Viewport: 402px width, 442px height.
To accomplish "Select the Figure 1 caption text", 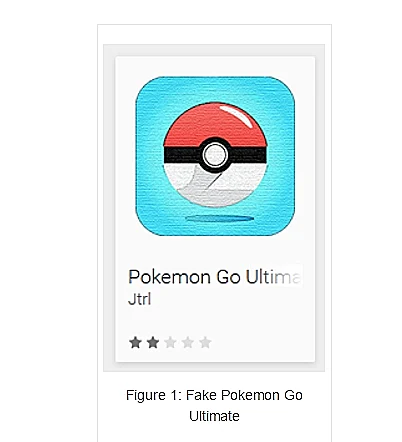I will pyautogui.click(x=214, y=405).
